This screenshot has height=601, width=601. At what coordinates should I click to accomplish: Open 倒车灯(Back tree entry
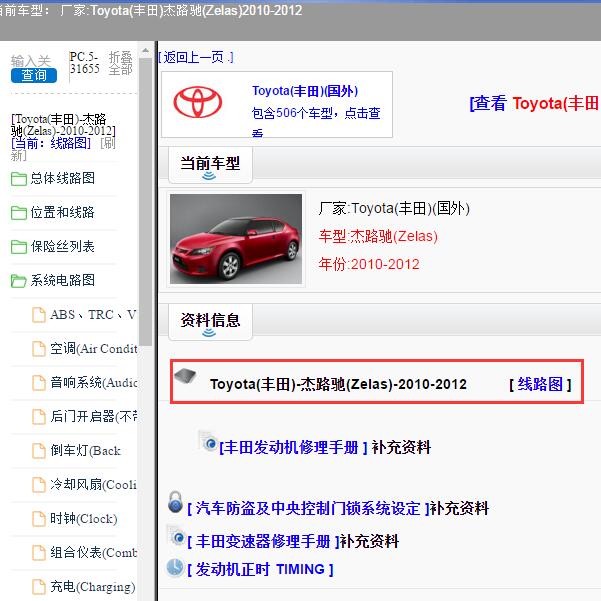click(x=85, y=451)
